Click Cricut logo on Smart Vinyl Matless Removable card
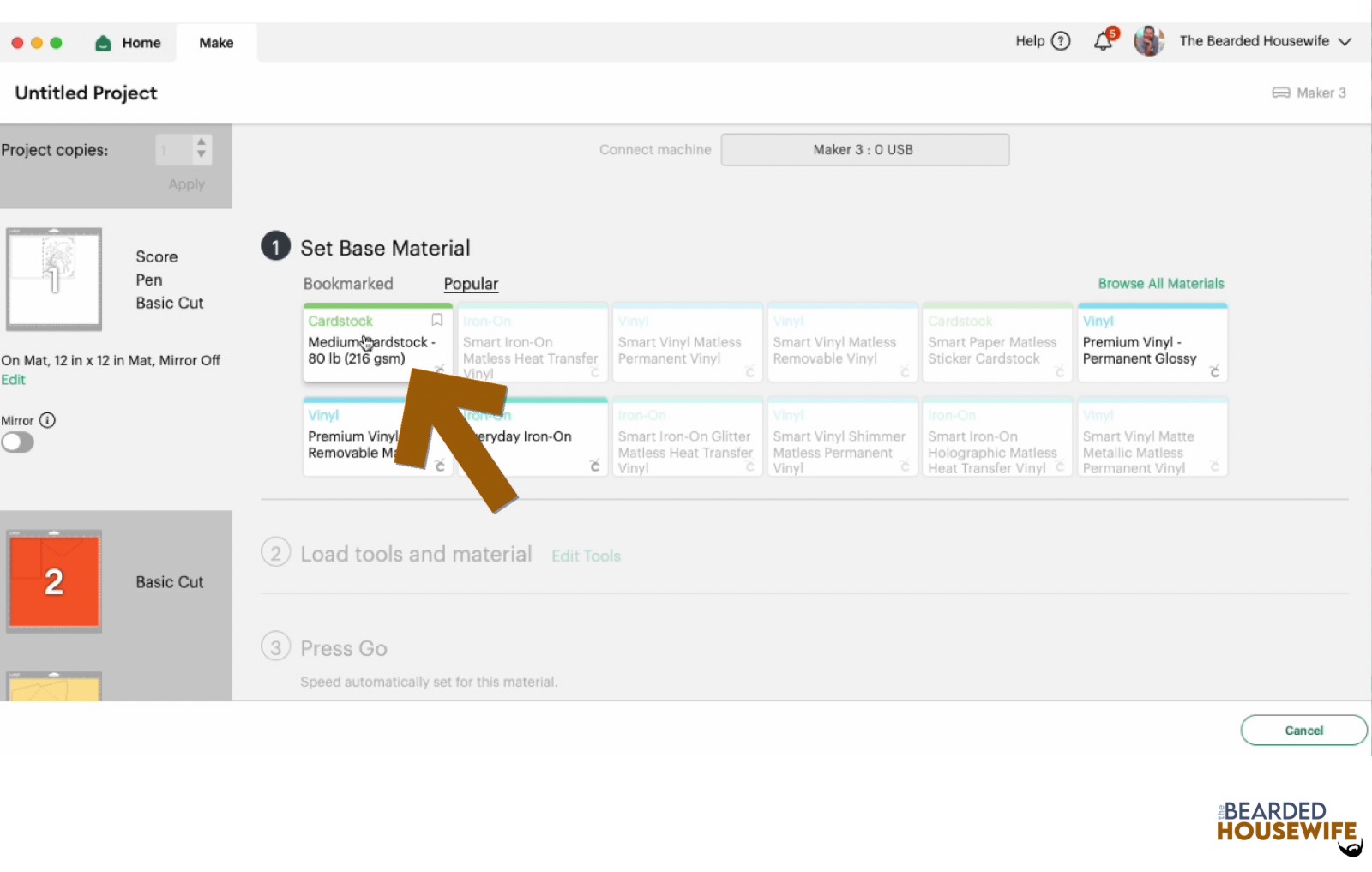 coord(905,371)
